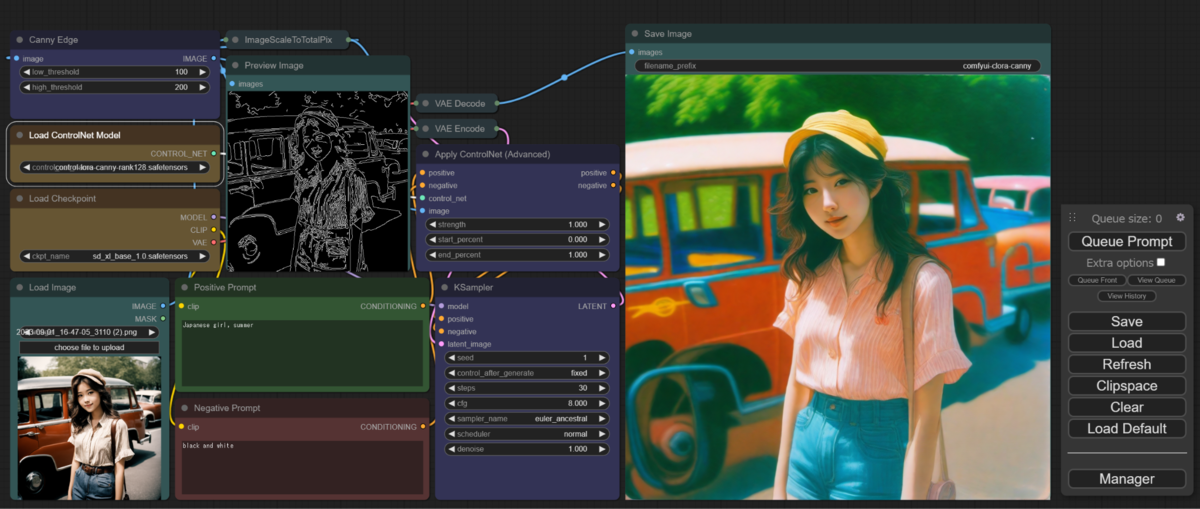Click the filename_prefix input field
1200x509 pixels.
837,66
